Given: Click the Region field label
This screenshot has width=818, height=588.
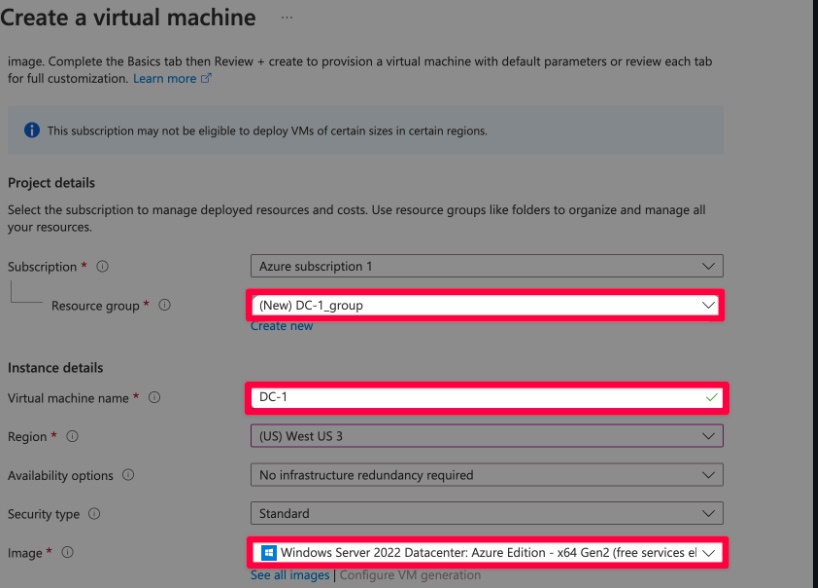Looking at the screenshot, I should (27, 437).
